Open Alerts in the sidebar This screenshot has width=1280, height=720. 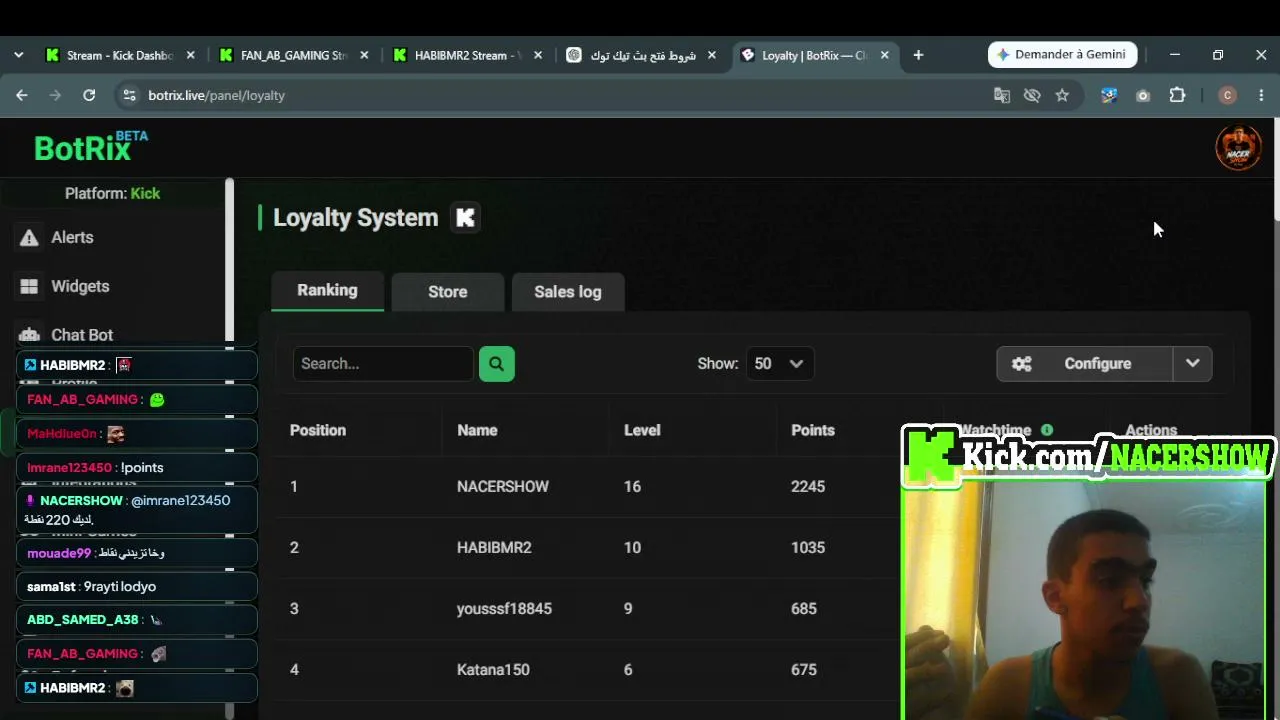tap(72, 237)
